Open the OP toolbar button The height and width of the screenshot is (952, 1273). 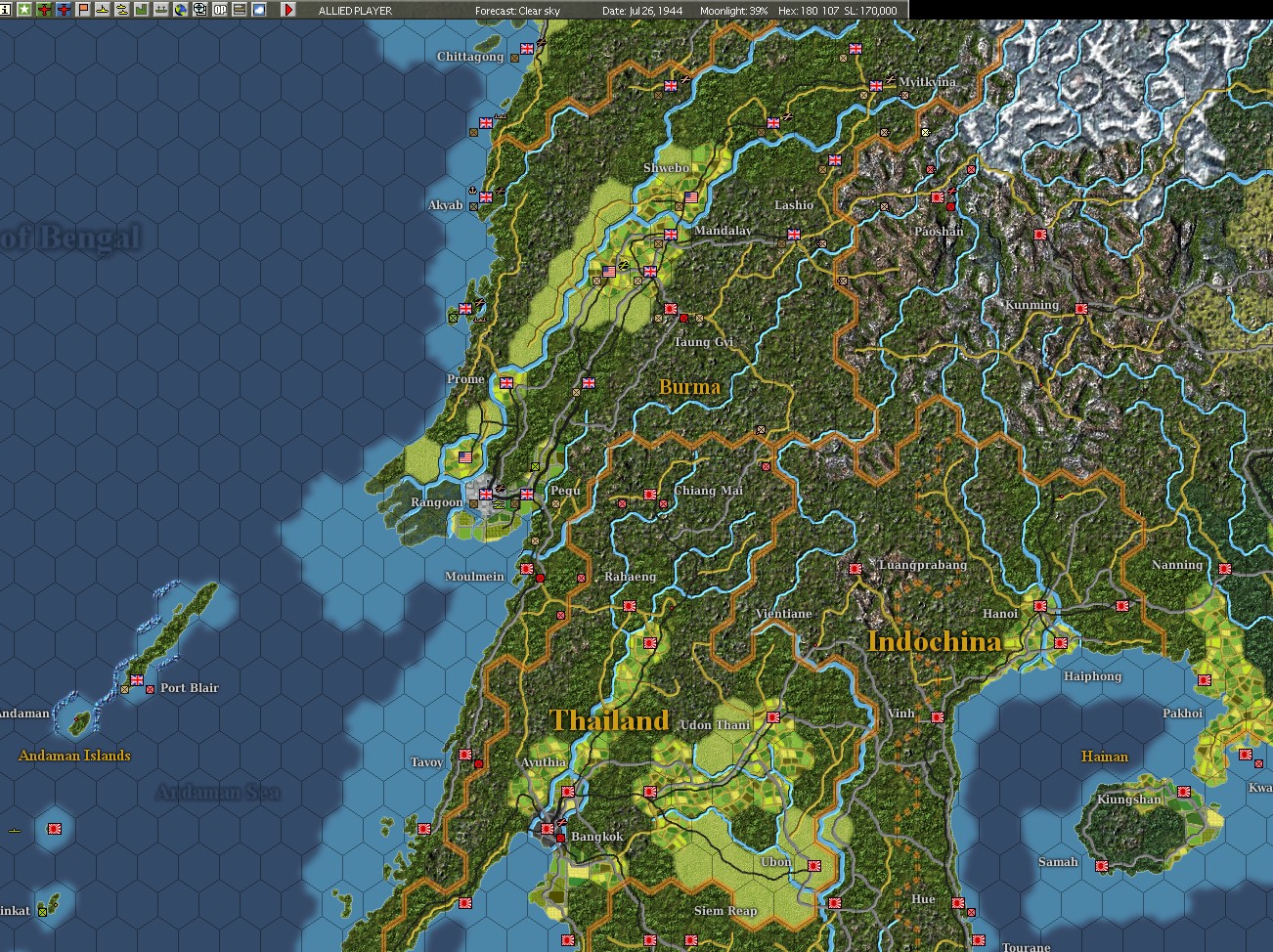(x=220, y=10)
